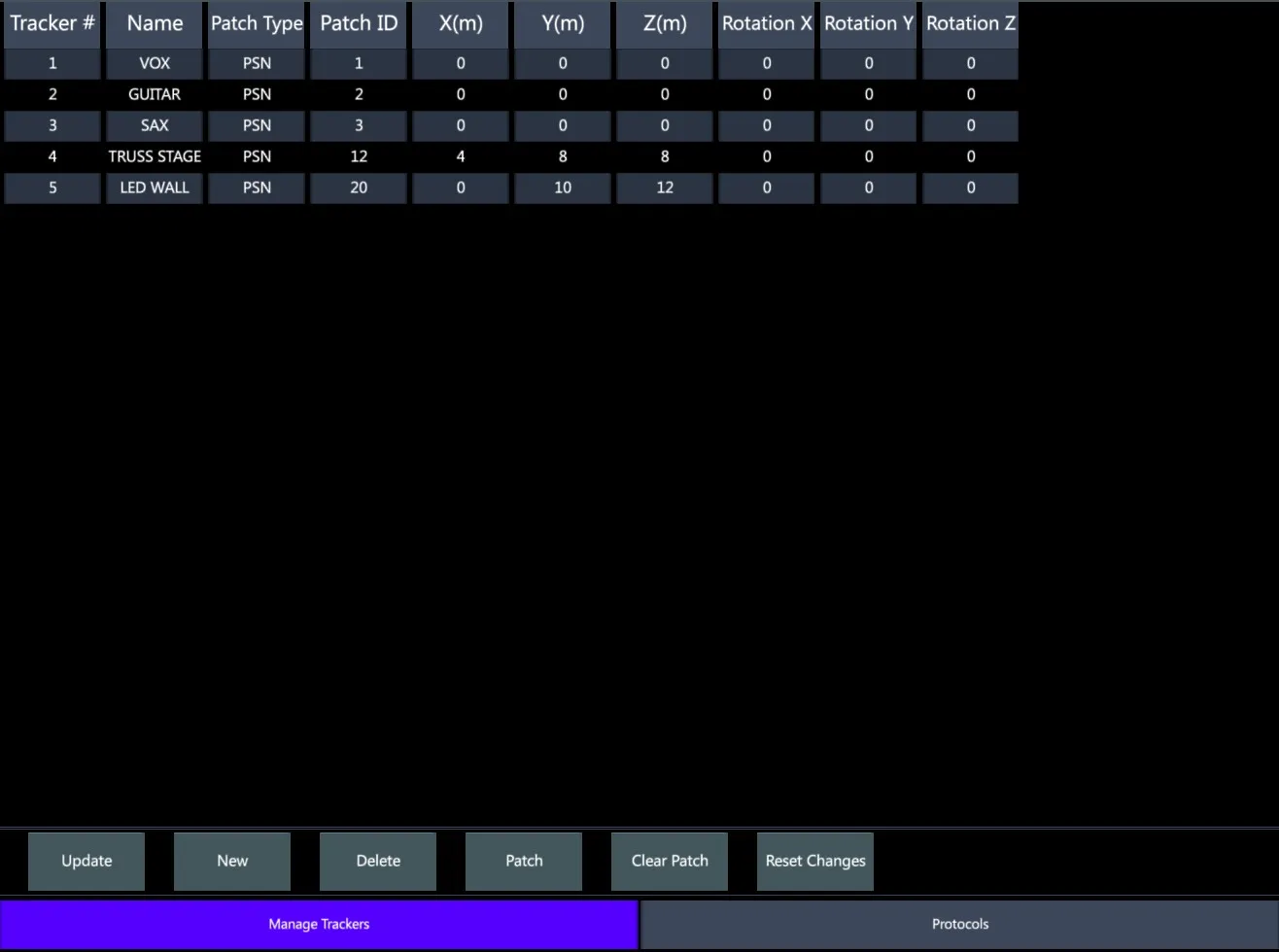Image resolution: width=1279 pixels, height=952 pixels.
Task: Click Rotation Y value in SAX row
Action: click(869, 125)
